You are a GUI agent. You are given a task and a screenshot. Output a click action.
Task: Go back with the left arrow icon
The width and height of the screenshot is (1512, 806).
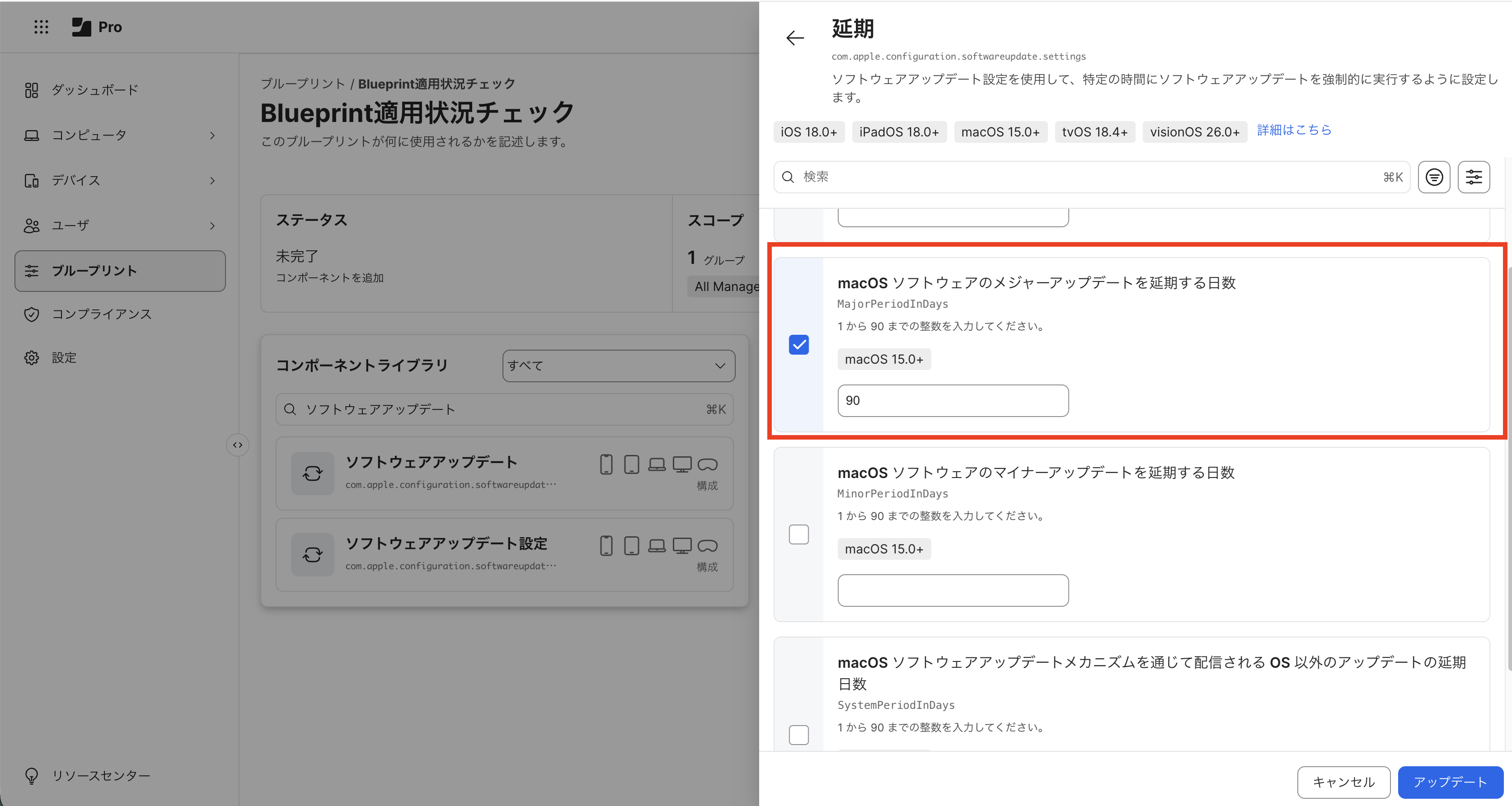[x=795, y=38]
